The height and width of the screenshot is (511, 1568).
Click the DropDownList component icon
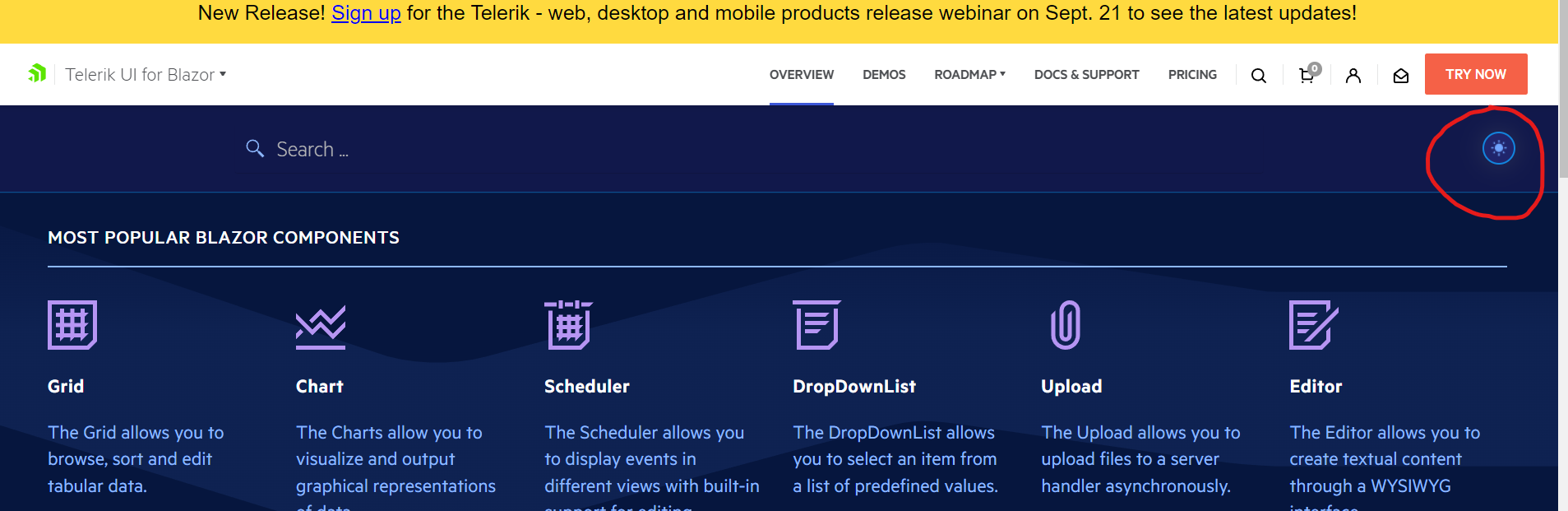click(x=816, y=325)
